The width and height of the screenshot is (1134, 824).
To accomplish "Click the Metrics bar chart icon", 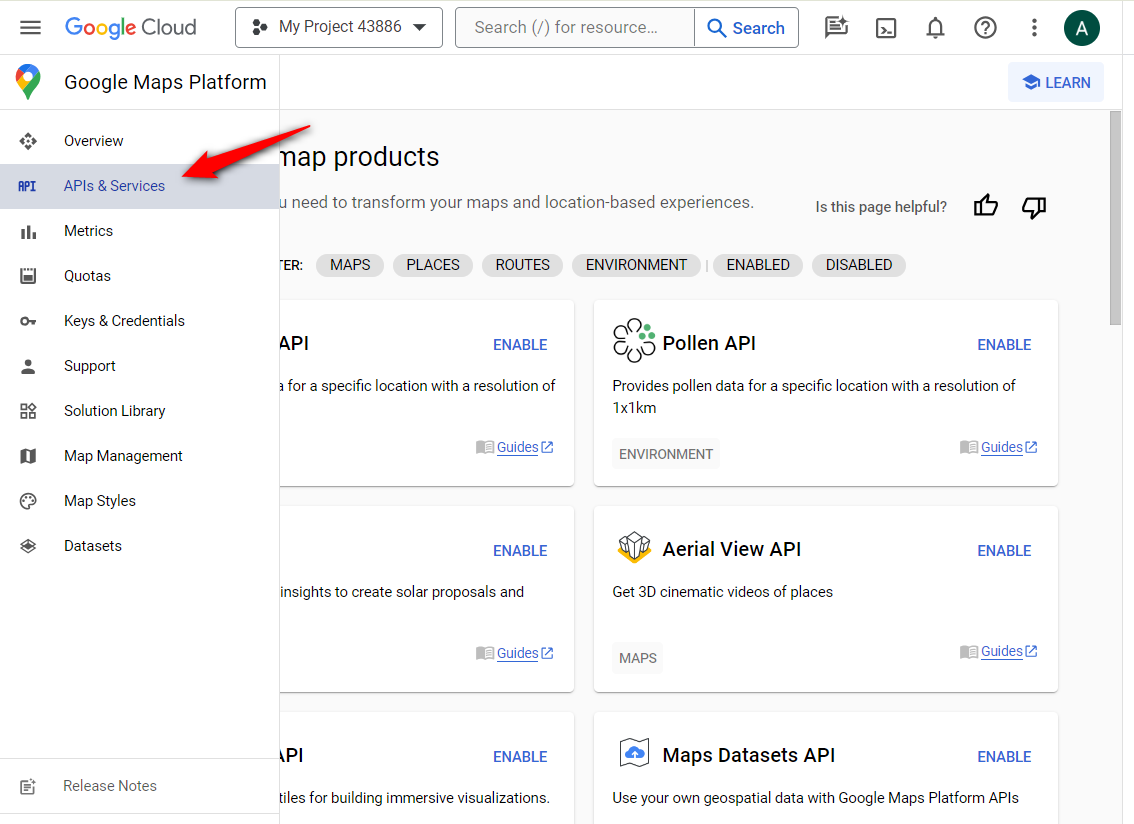I will [28, 232].
